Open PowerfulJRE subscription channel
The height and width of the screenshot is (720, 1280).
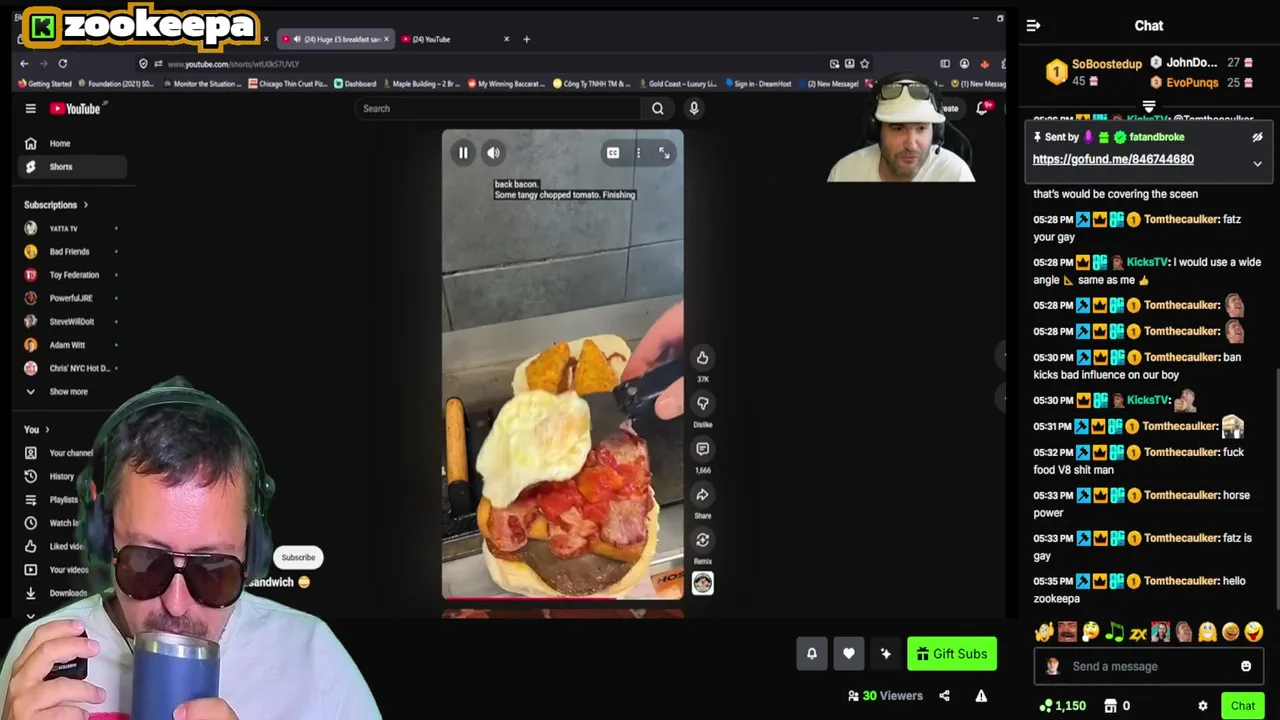coord(70,298)
